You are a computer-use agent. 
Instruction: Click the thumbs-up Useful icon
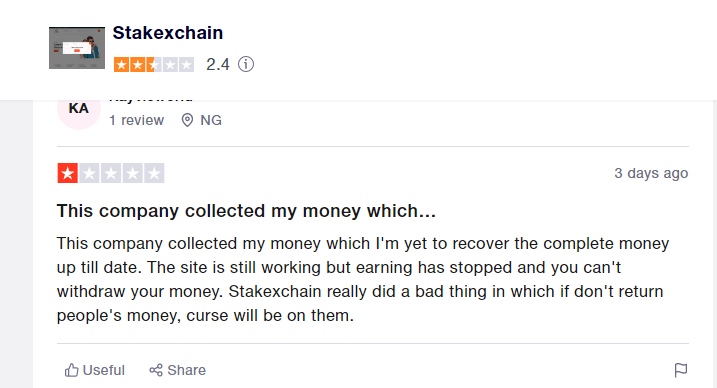click(x=71, y=370)
